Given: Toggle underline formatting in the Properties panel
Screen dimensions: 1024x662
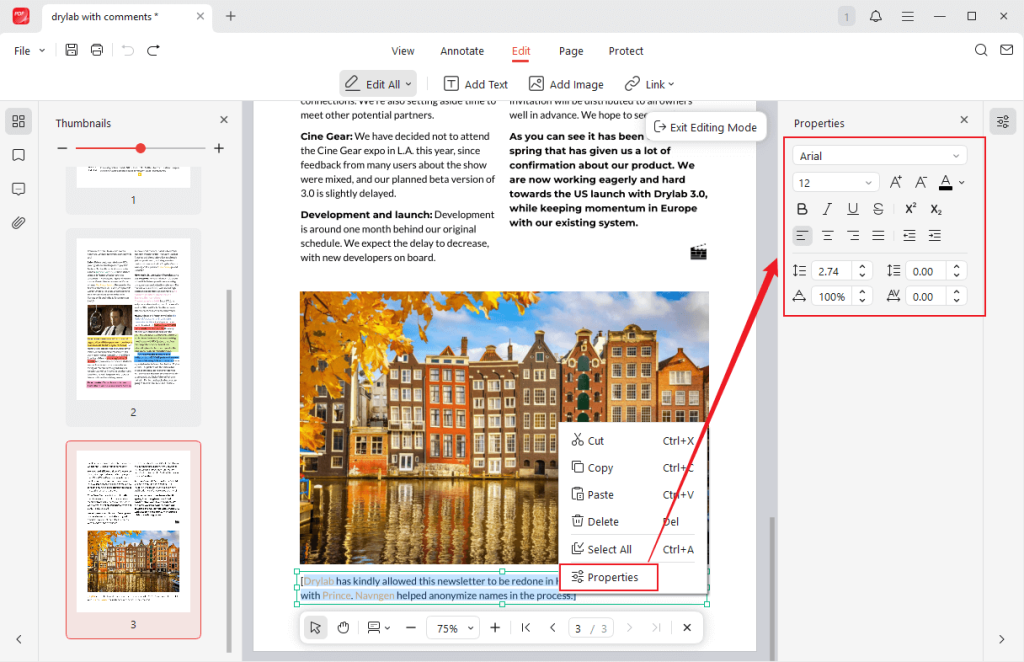Looking at the screenshot, I should [x=852, y=208].
